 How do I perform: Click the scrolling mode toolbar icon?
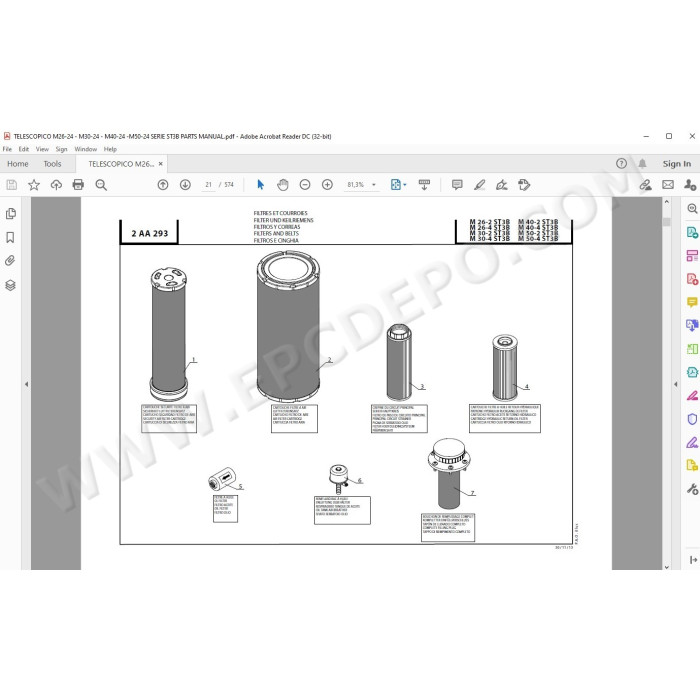point(425,185)
